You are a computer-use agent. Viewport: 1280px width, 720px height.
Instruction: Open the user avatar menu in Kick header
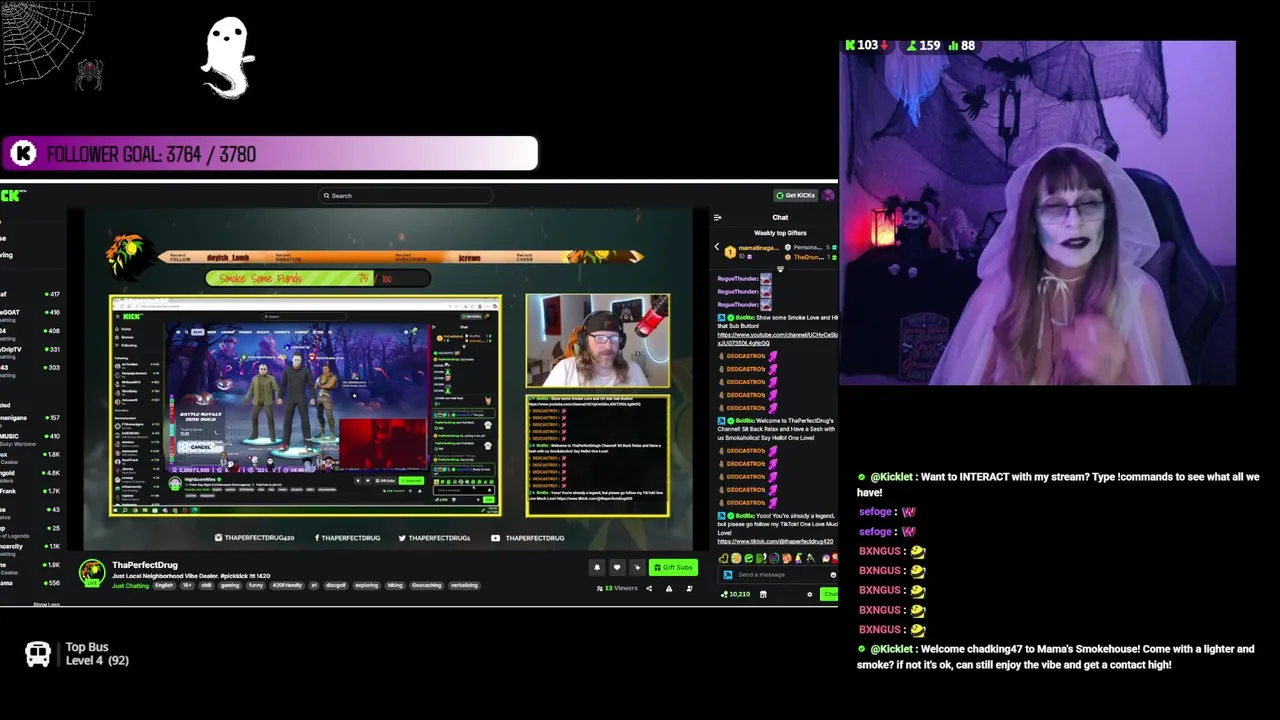828,195
